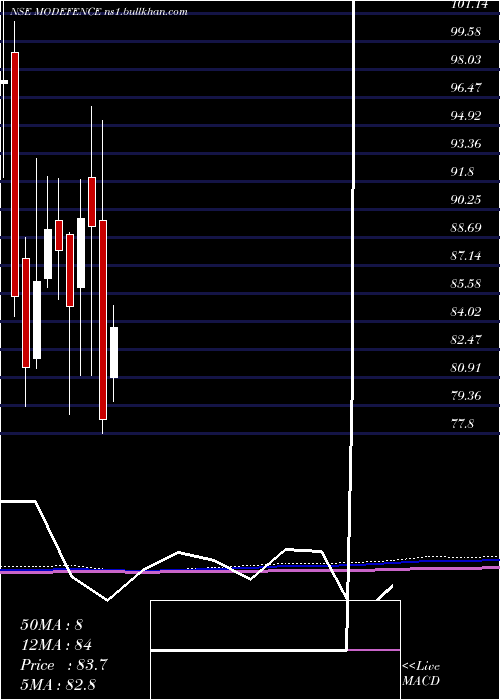This screenshot has width=500, height=700.
Task: Select the last white candlestick near 82
Action: point(114,353)
